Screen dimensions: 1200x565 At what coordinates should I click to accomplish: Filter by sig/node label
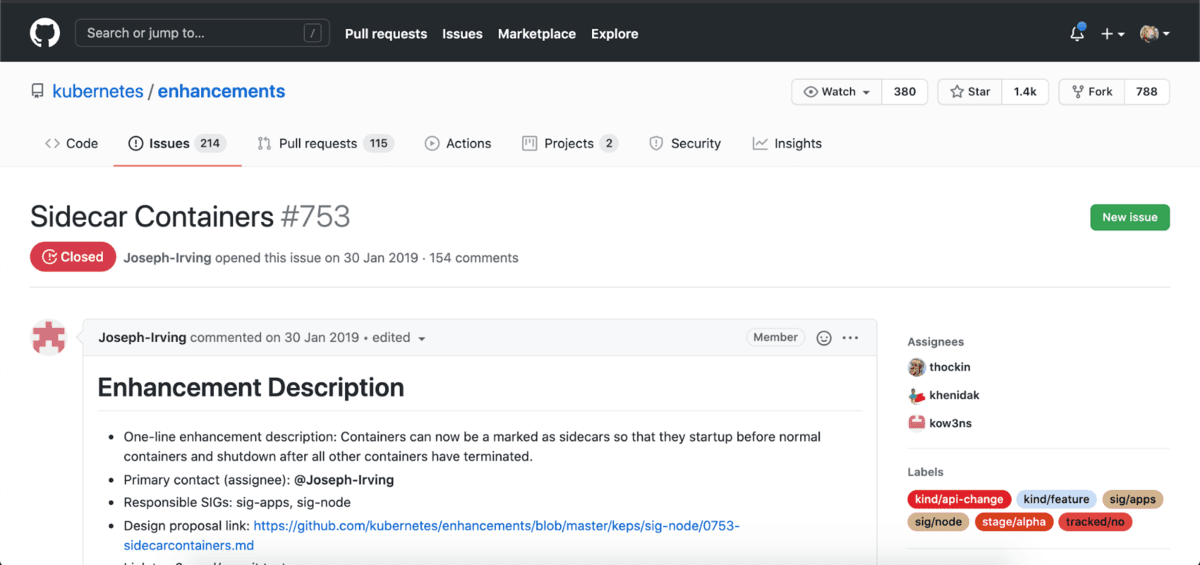(939, 521)
